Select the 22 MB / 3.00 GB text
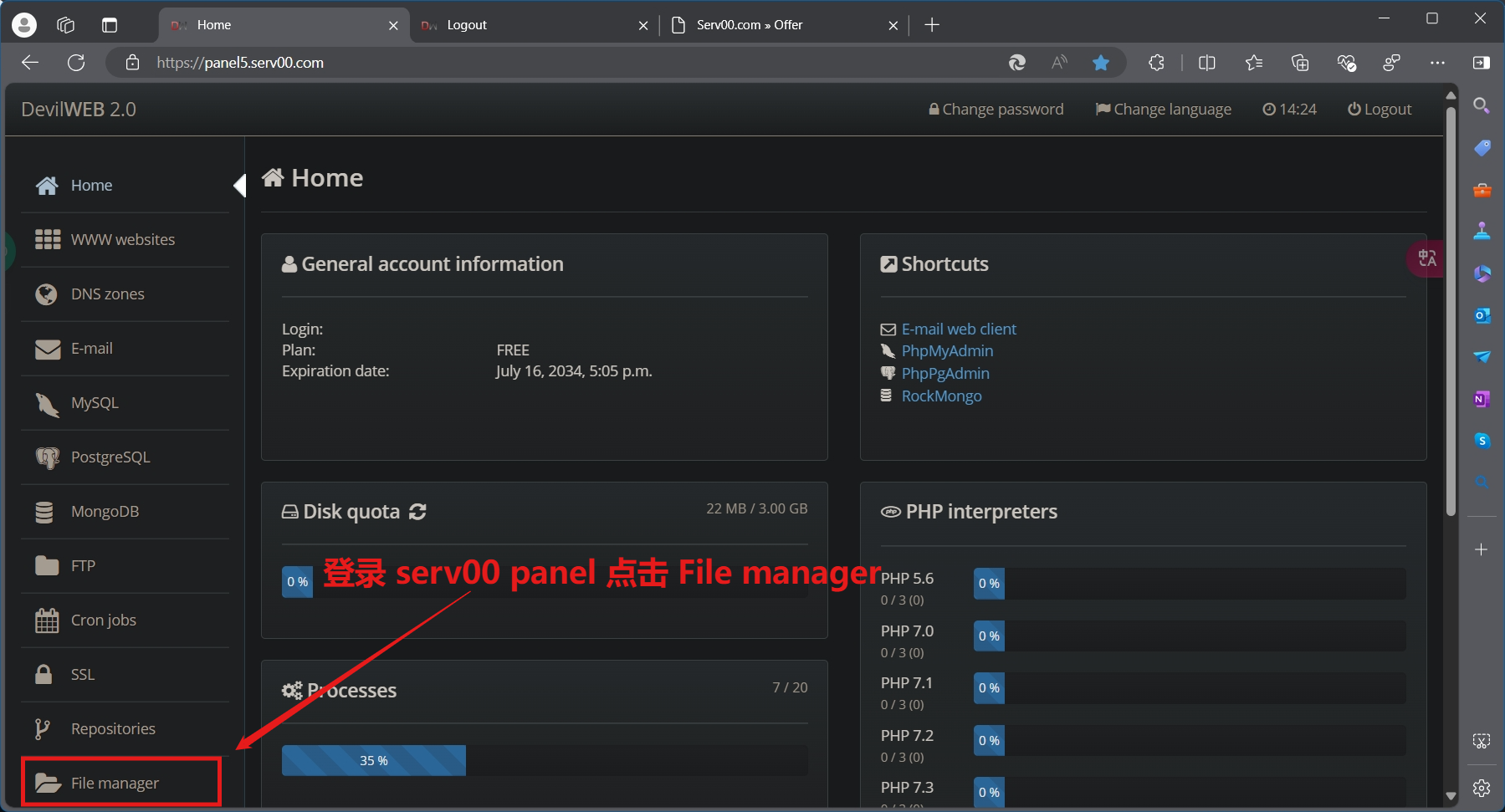 coord(757,508)
